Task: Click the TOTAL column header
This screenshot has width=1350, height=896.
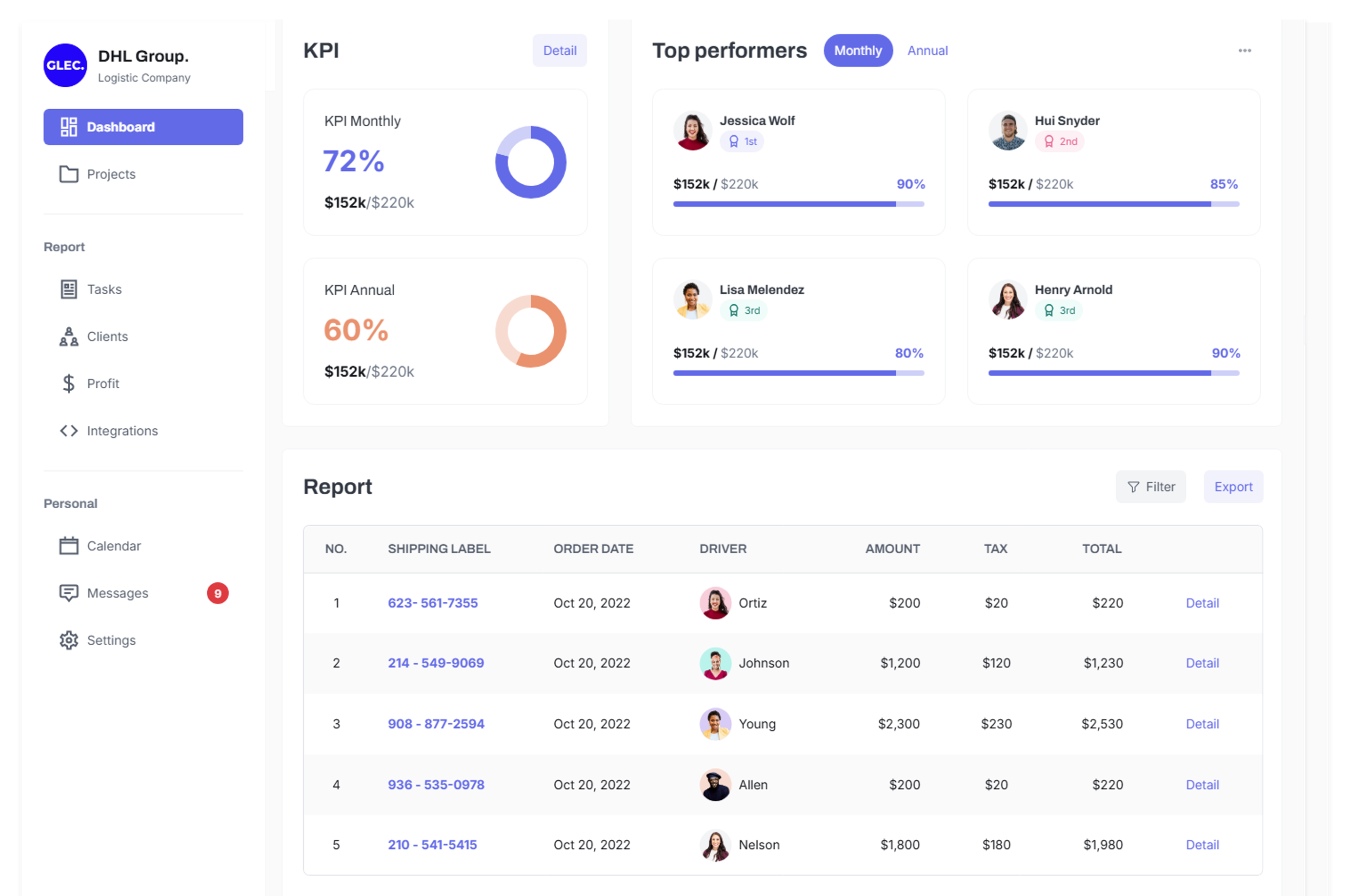Action: pyautogui.click(x=1101, y=549)
